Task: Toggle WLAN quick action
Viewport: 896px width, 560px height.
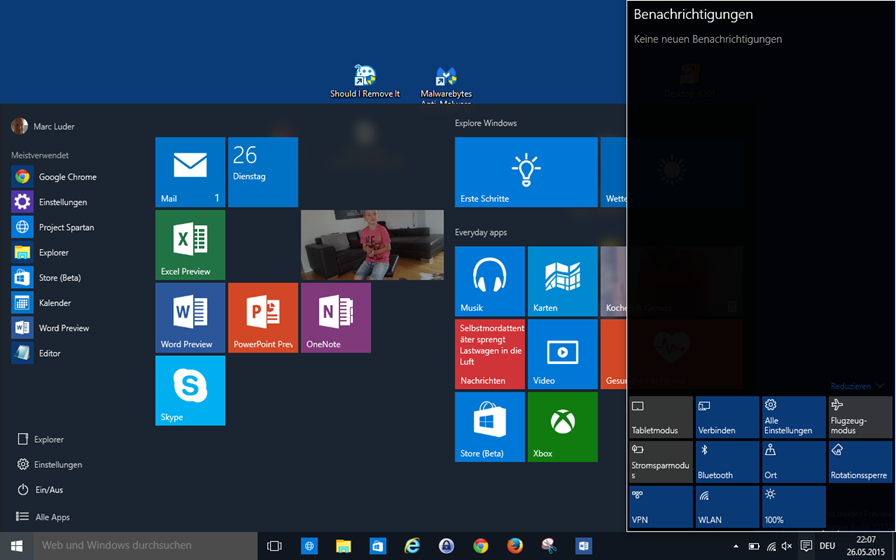Action: point(727,507)
